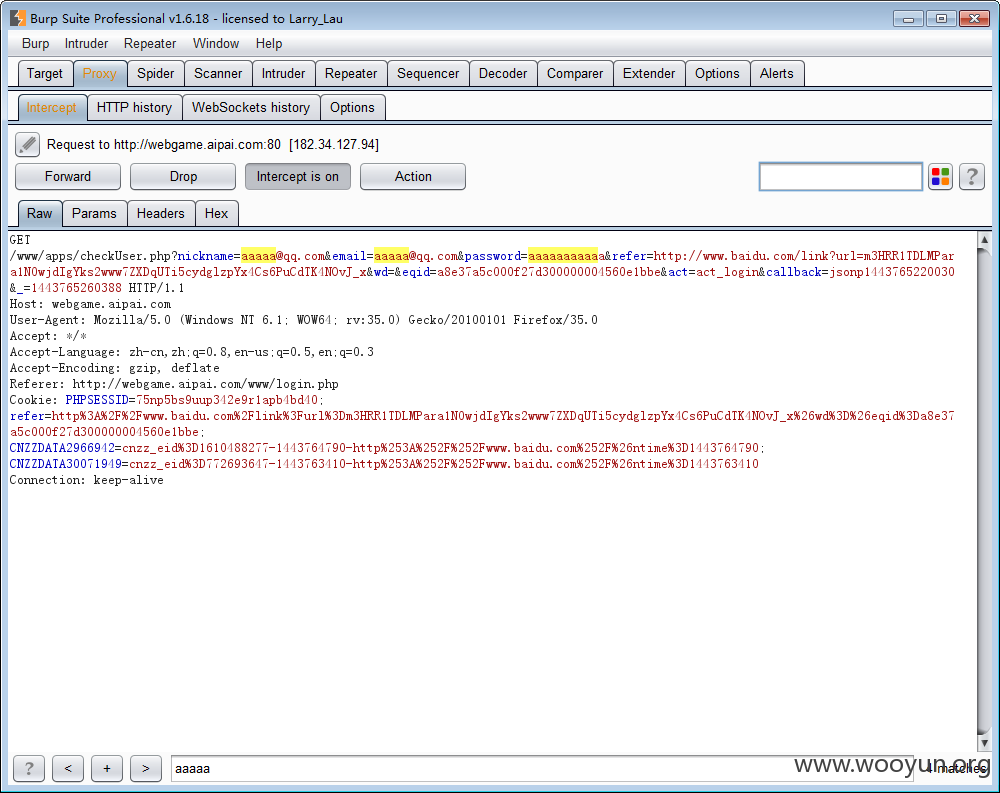Open the Intruder menu in menu bar

[86, 43]
